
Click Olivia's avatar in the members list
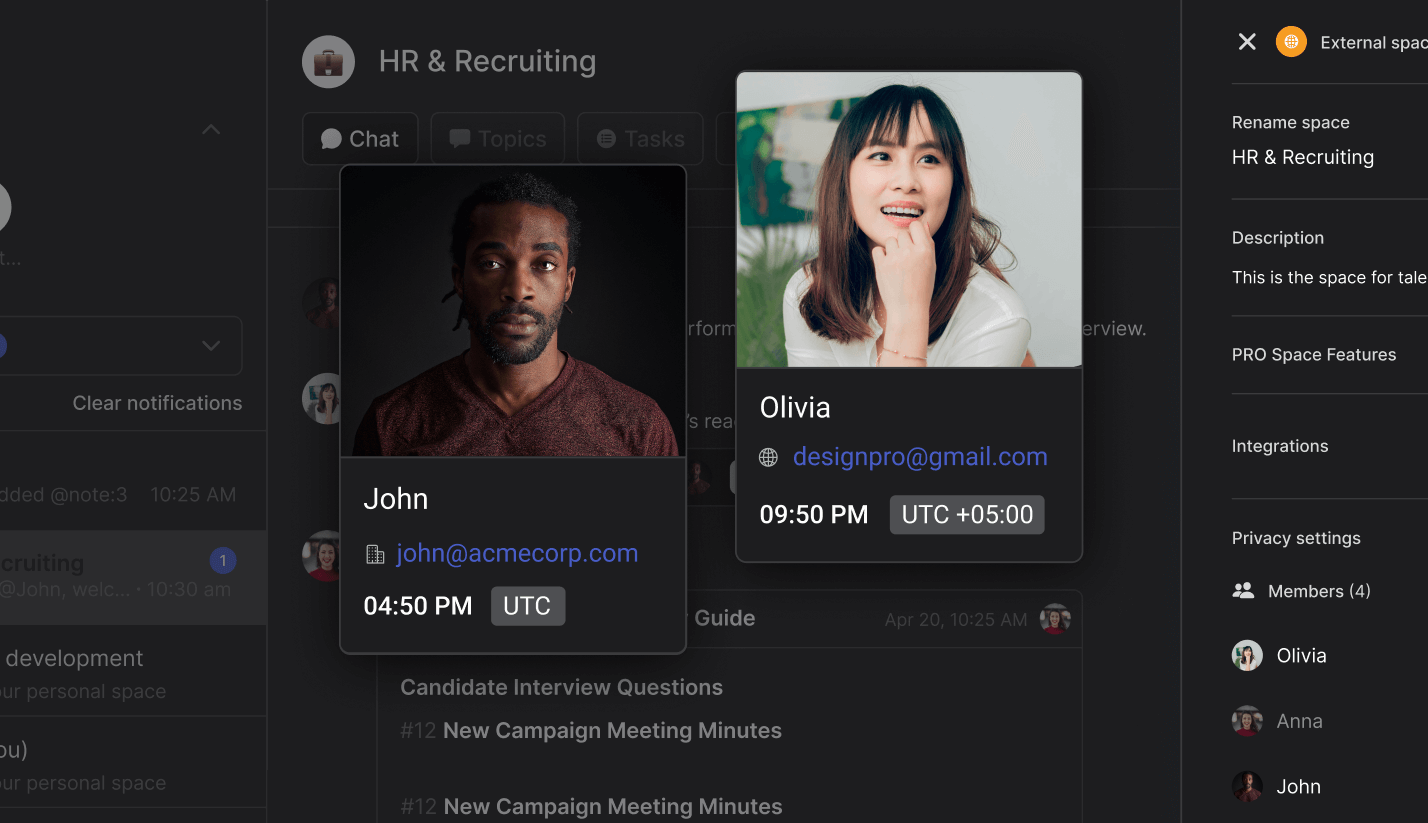[1247, 655]
